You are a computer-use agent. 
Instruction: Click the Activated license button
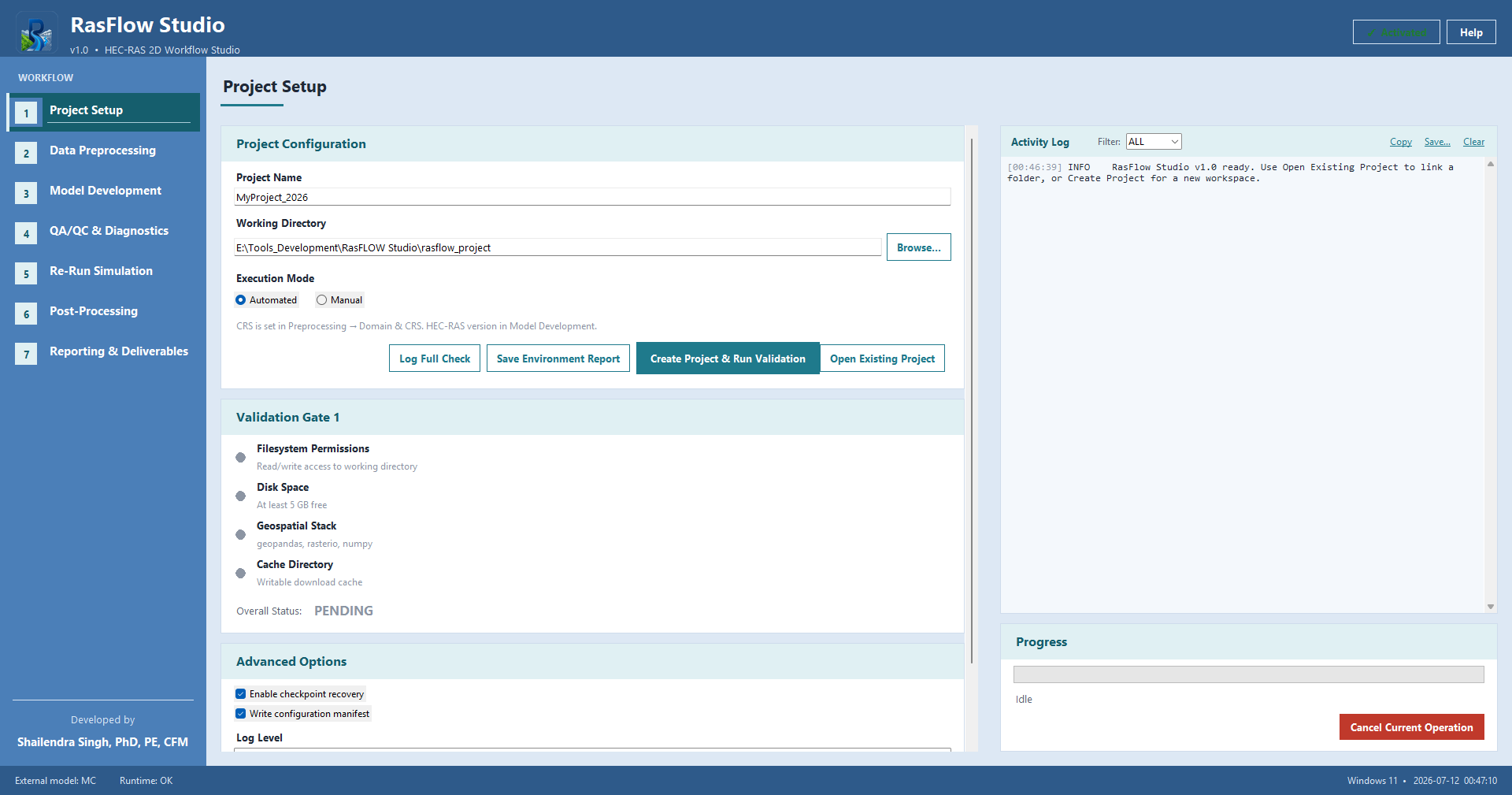(1396, 32)
